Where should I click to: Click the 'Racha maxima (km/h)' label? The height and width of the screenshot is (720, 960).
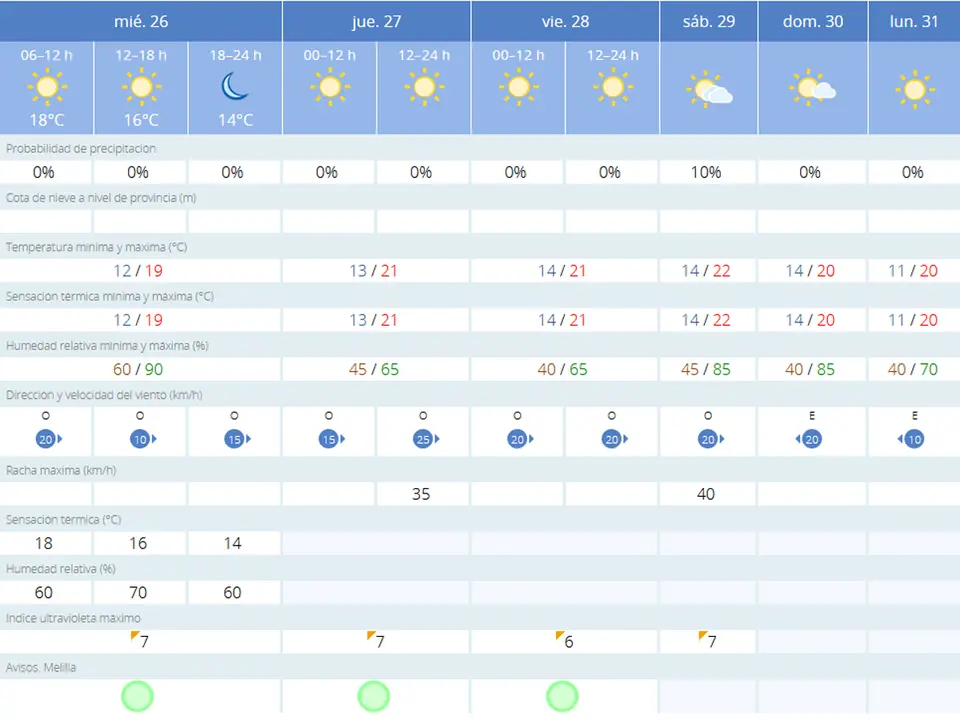[61, 470]
